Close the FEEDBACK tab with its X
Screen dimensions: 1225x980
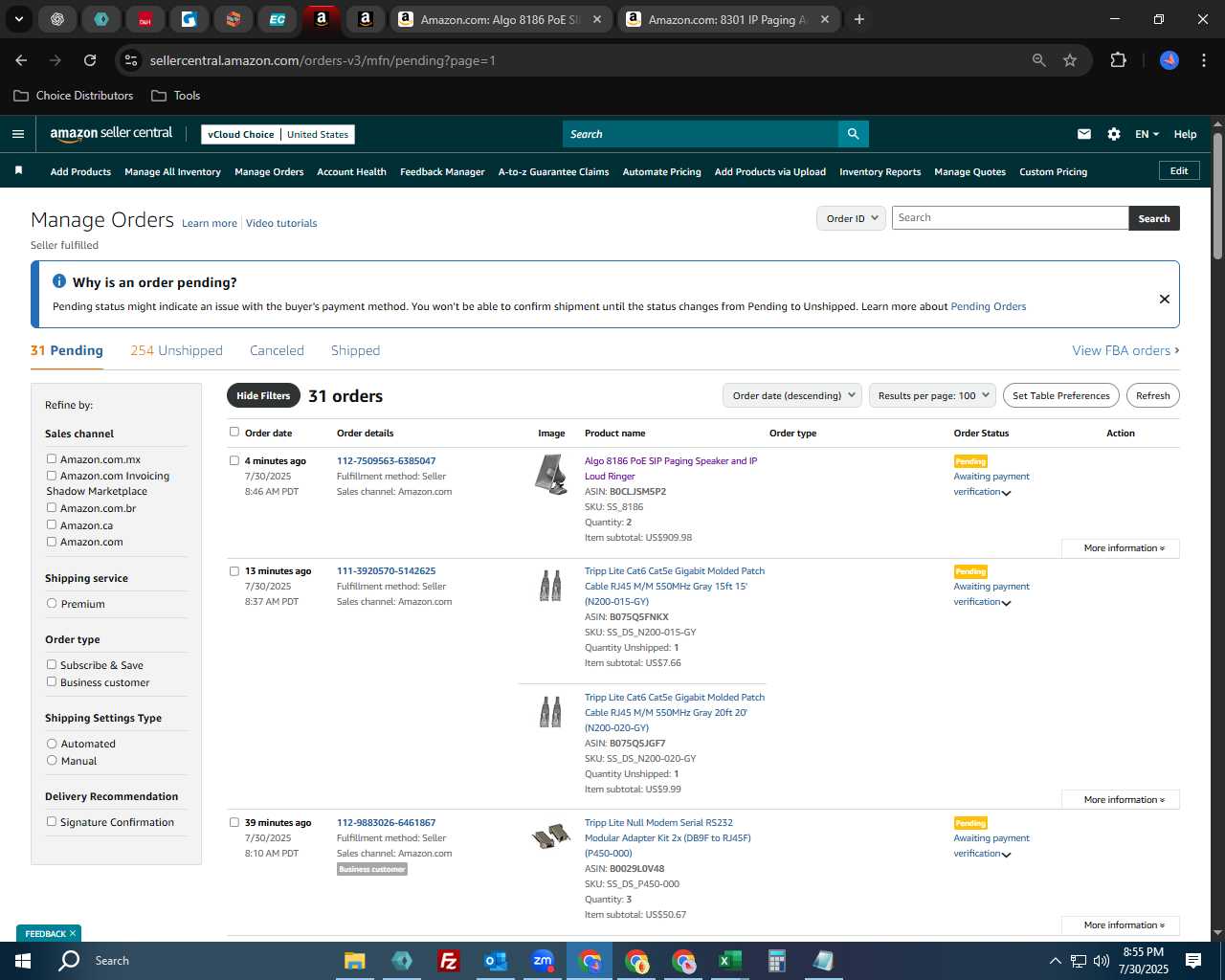tap(73, 933)
